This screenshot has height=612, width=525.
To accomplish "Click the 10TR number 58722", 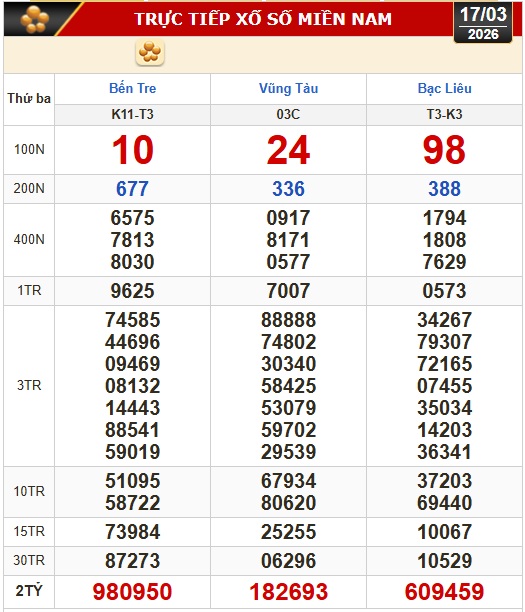I will (x=132, y=503).
